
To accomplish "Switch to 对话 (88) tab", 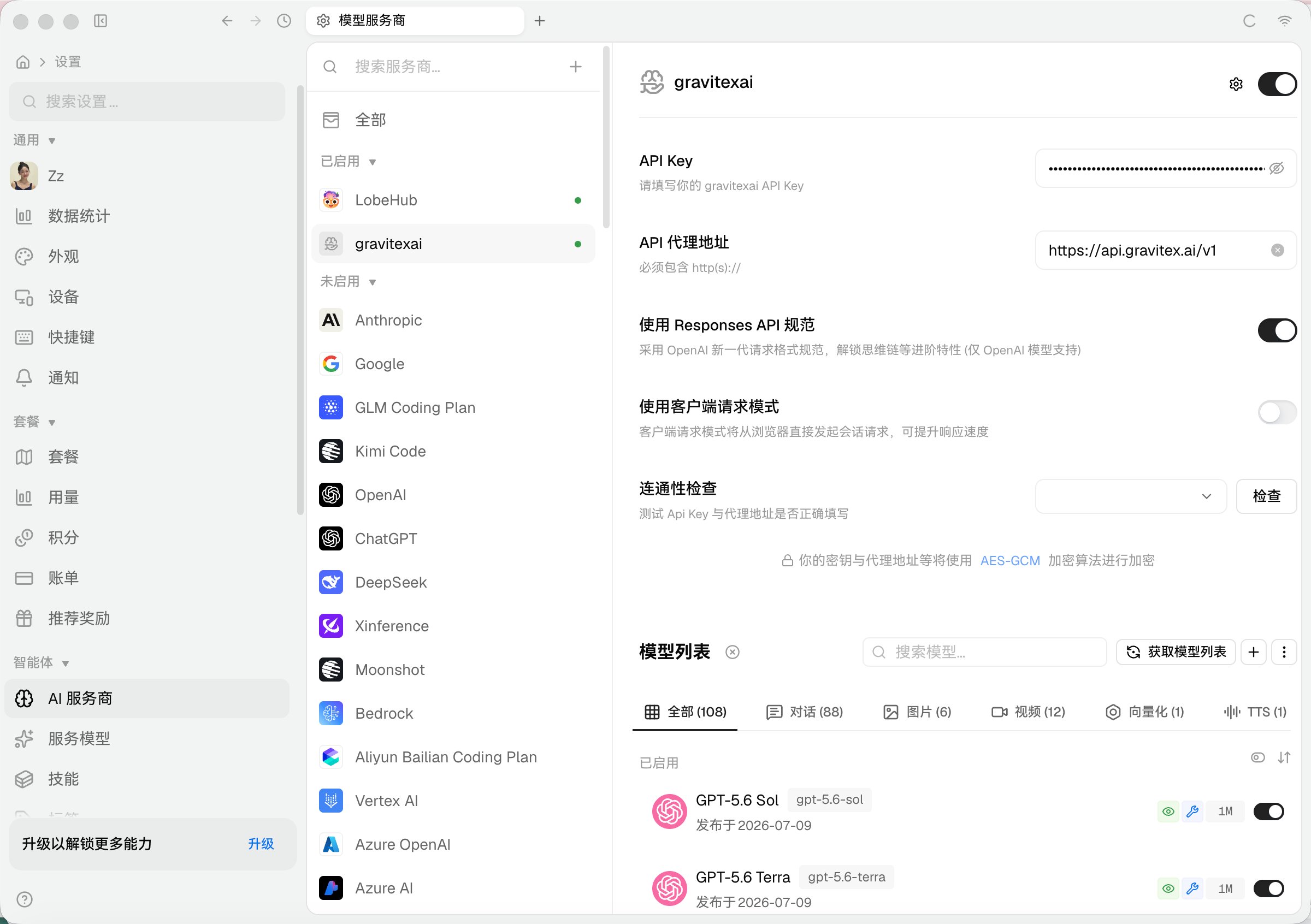I will 804,712.
